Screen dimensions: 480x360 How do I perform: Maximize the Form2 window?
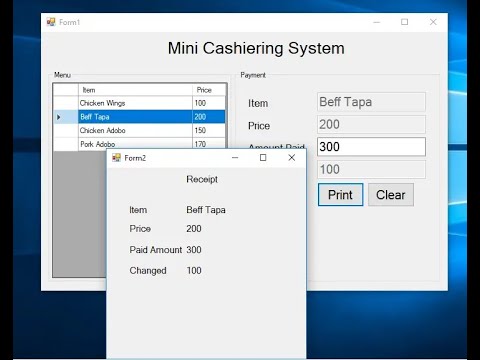pyautogui.click(x=263, y=158)
